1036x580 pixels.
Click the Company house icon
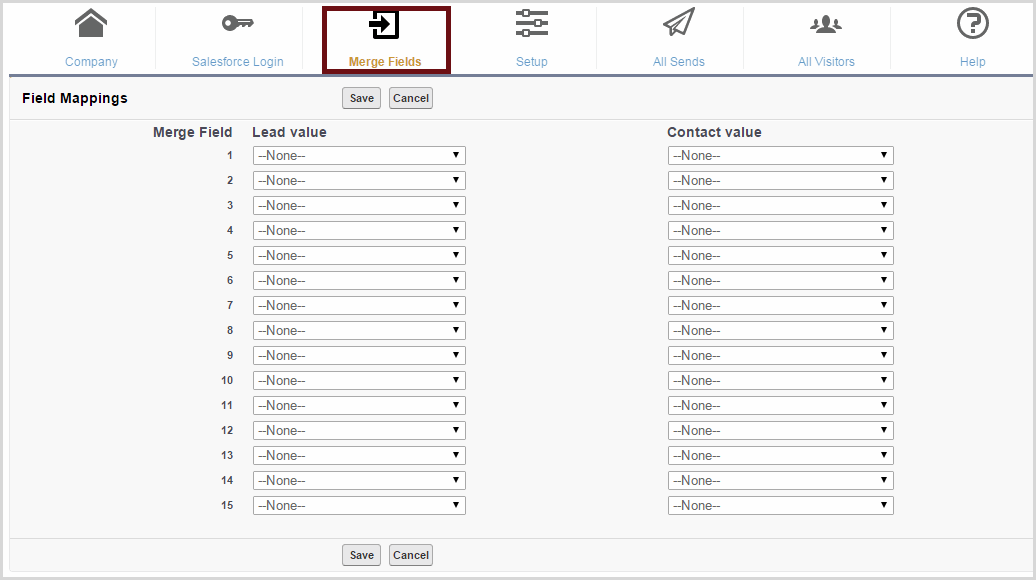click(x=91, y=23)
